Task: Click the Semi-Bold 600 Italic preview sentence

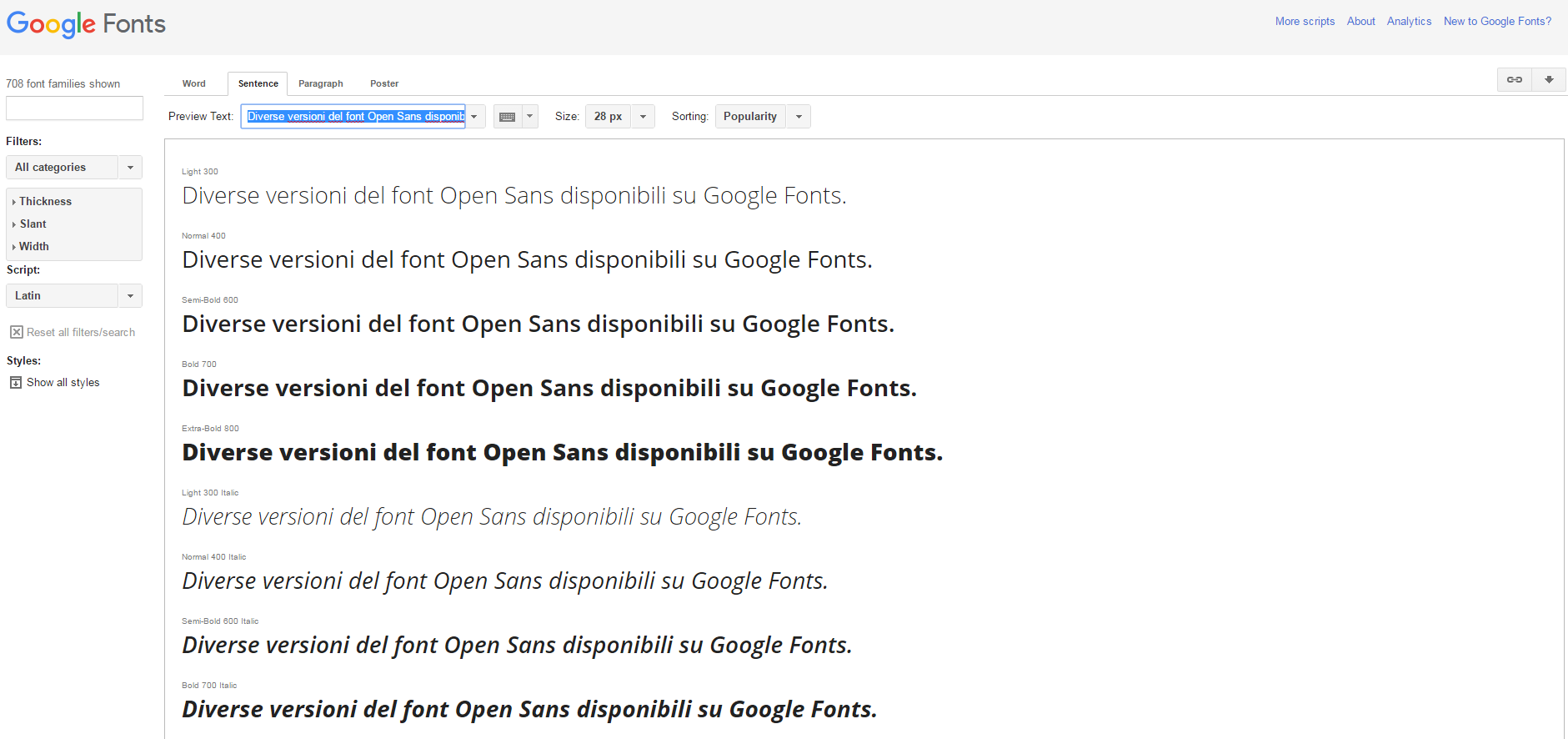Action: [x=517, y=646]
